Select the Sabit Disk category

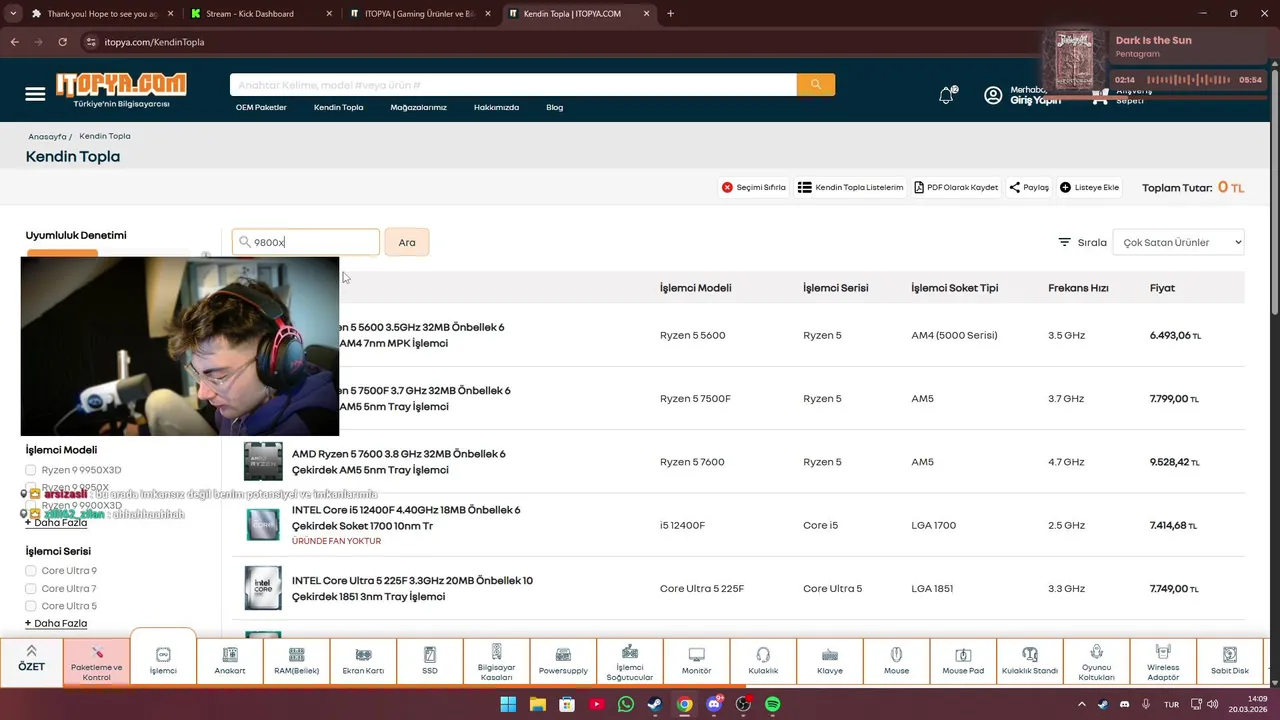[x=1230, y=662]
